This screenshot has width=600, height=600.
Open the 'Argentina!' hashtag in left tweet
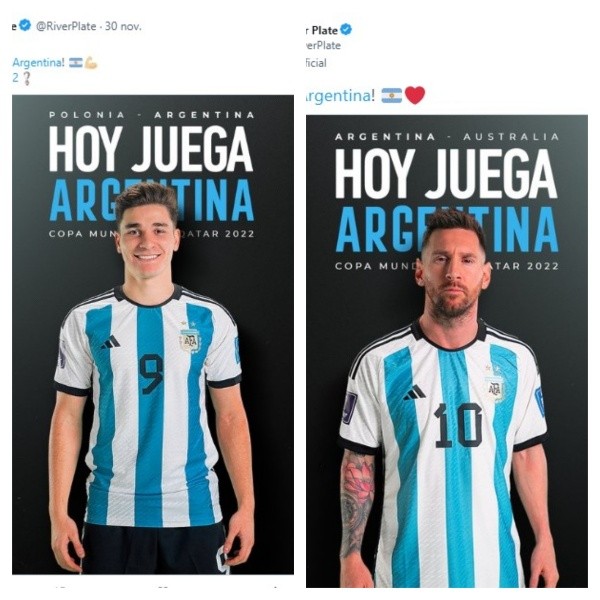coord(38,62)
